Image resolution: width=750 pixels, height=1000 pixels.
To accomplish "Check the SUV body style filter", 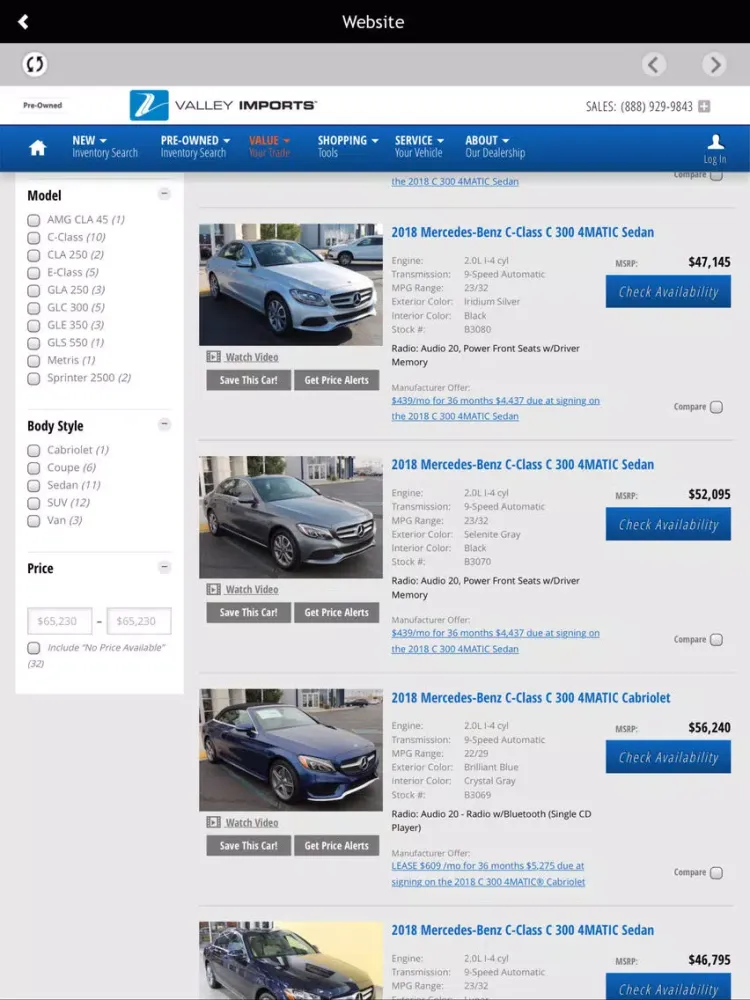I will (x=34, y=503).
